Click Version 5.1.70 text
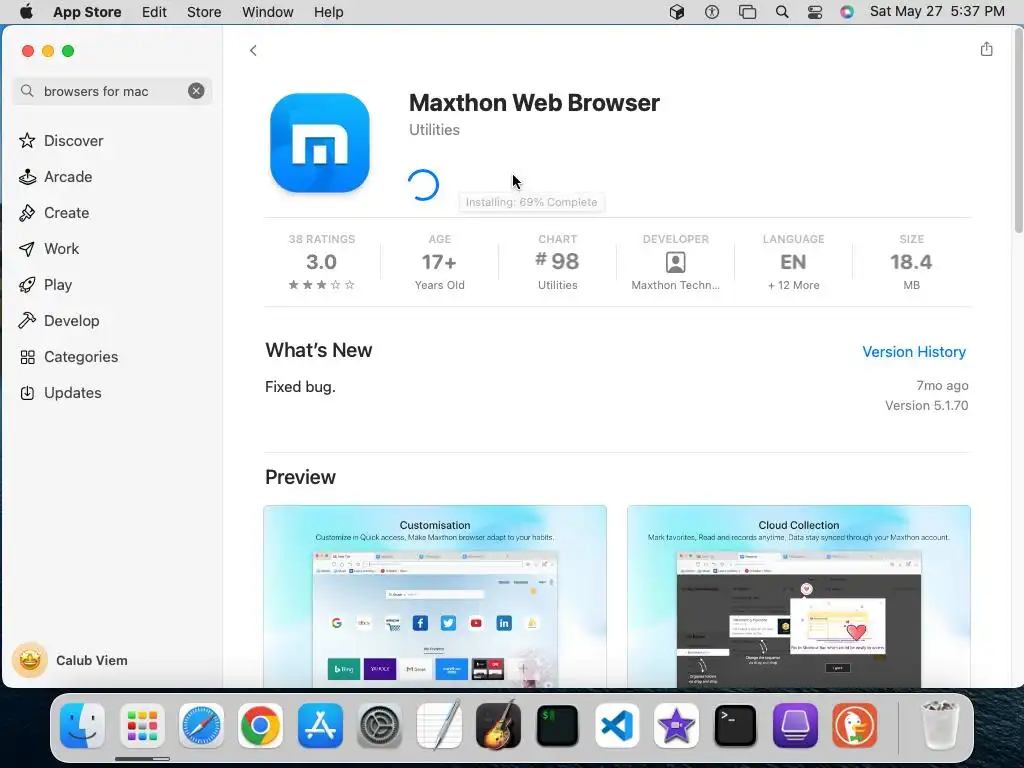Image resolution: width=1024 pixels, height=768 pixels. coord(926,405)
